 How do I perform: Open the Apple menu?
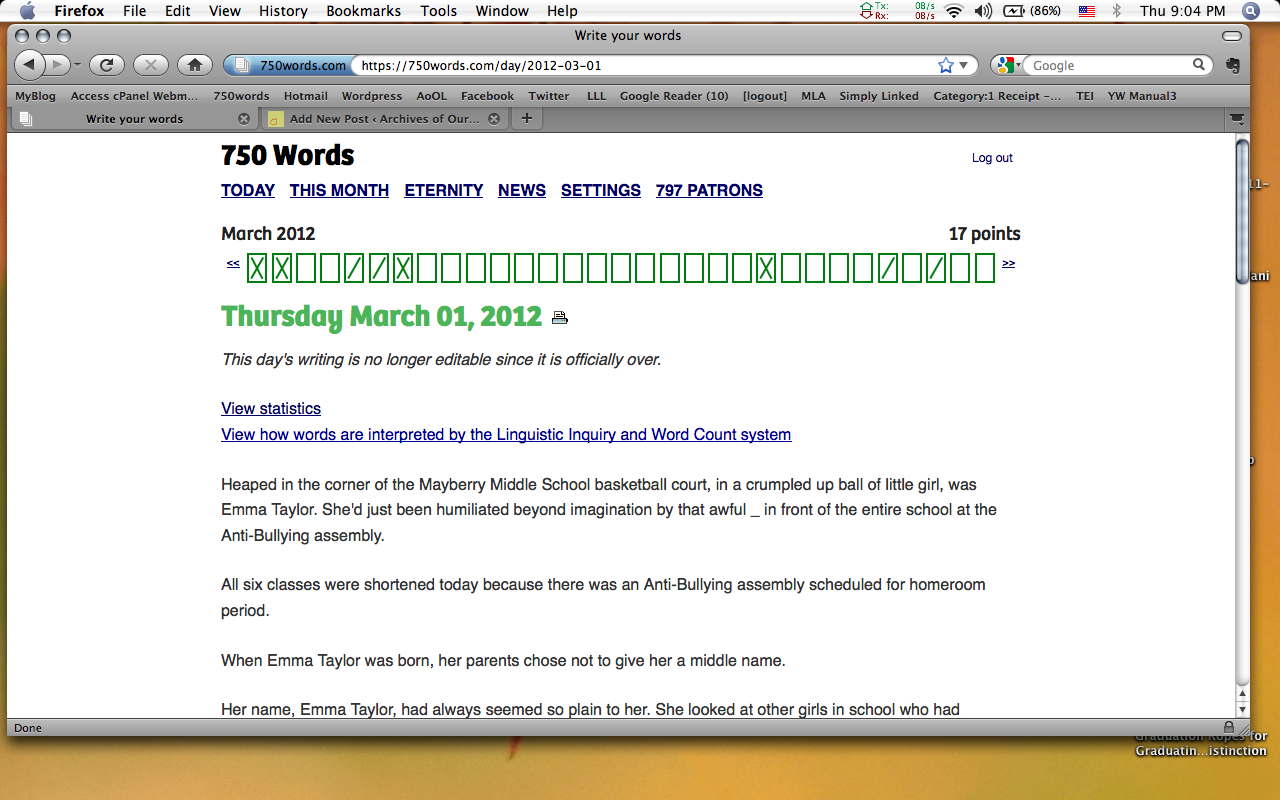click(27, 11)
